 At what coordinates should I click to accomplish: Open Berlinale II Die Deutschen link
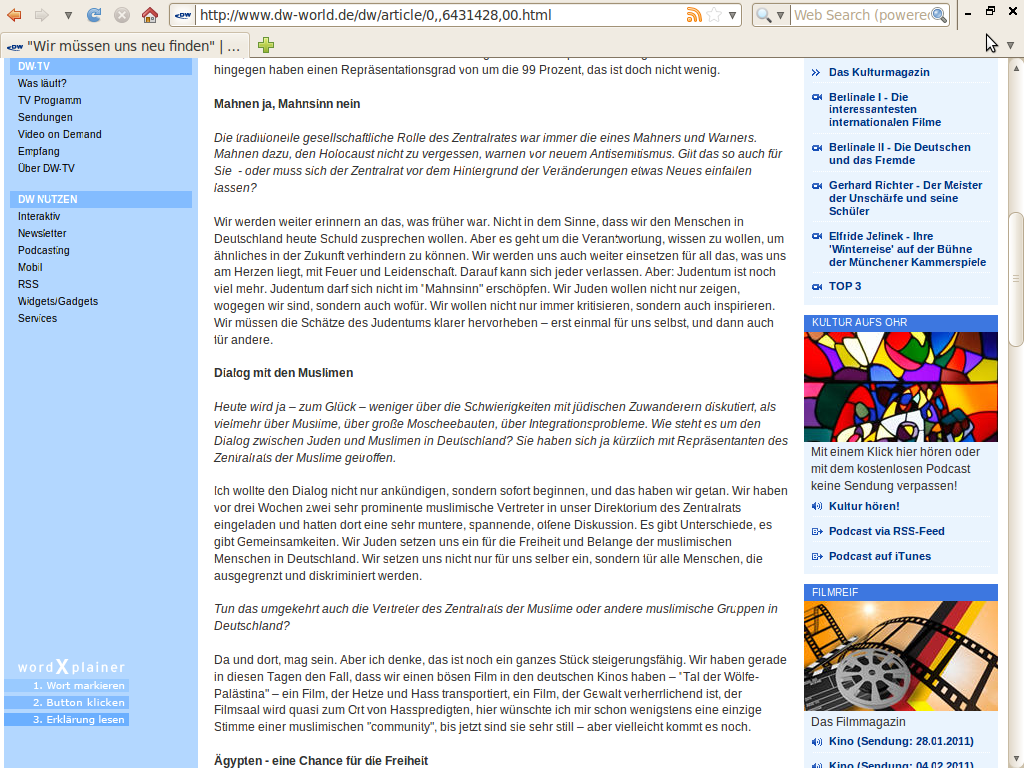(x=900, y=154)
